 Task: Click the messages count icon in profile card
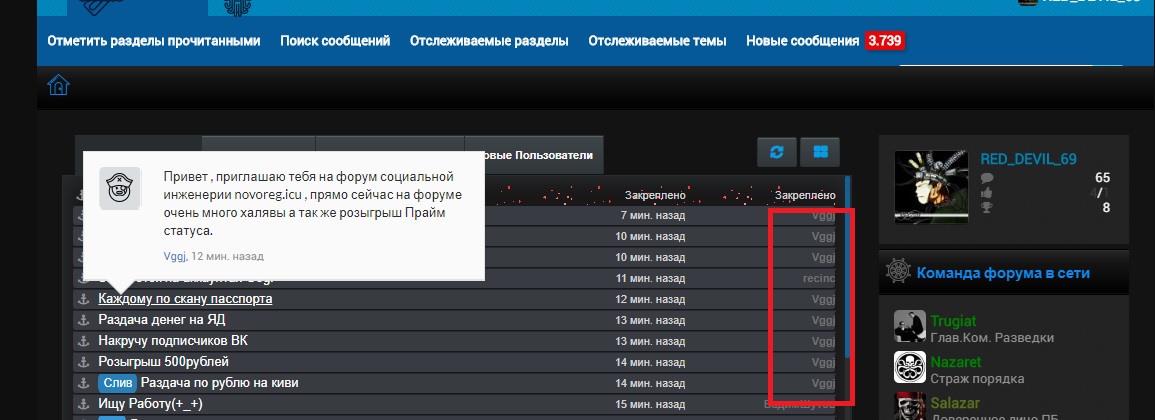coord(987,178)
